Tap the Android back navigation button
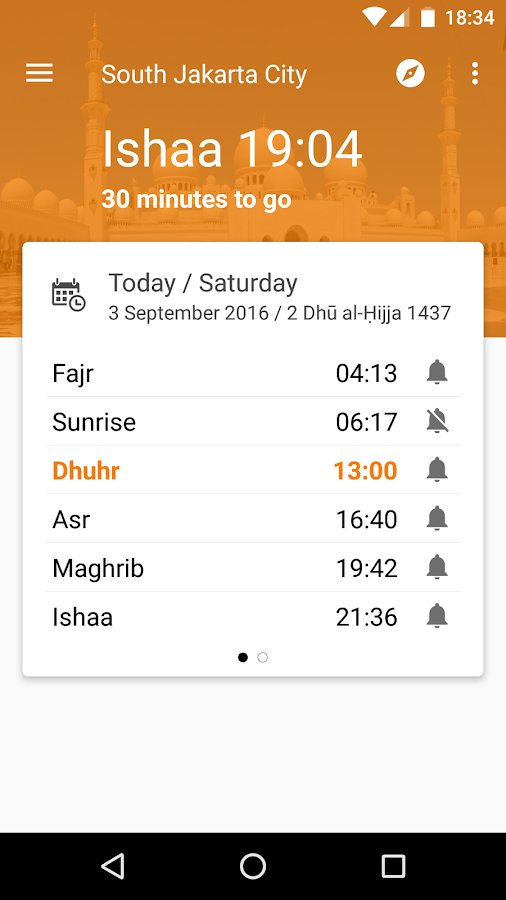This screenshot has height=900, width=506. click(112, 866)
